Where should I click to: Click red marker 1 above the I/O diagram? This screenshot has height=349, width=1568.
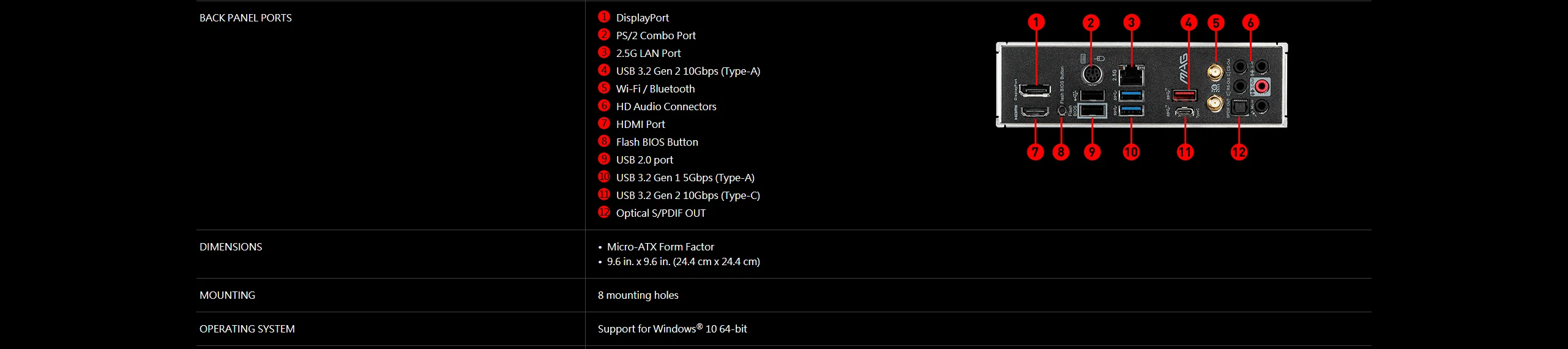tap(1036, 23)
